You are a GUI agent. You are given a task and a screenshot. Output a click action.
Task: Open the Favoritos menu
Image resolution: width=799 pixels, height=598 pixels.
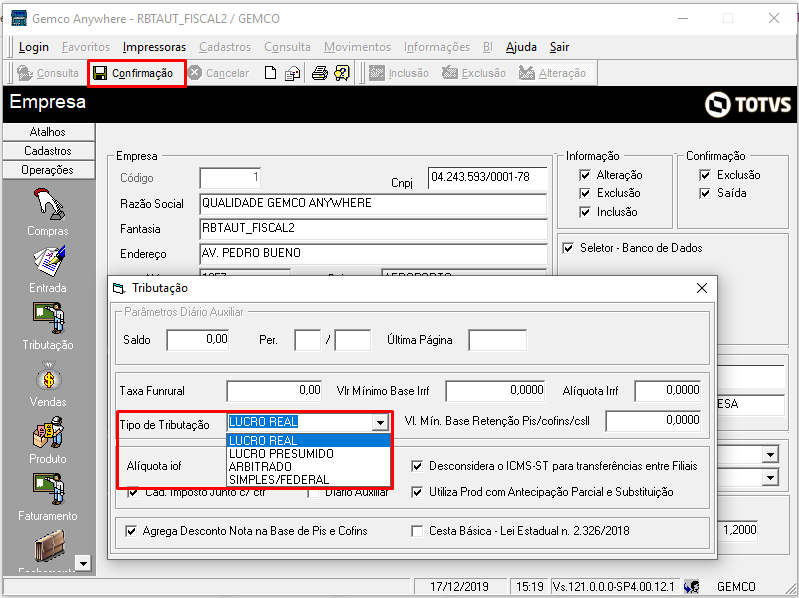tap(86, 47)
